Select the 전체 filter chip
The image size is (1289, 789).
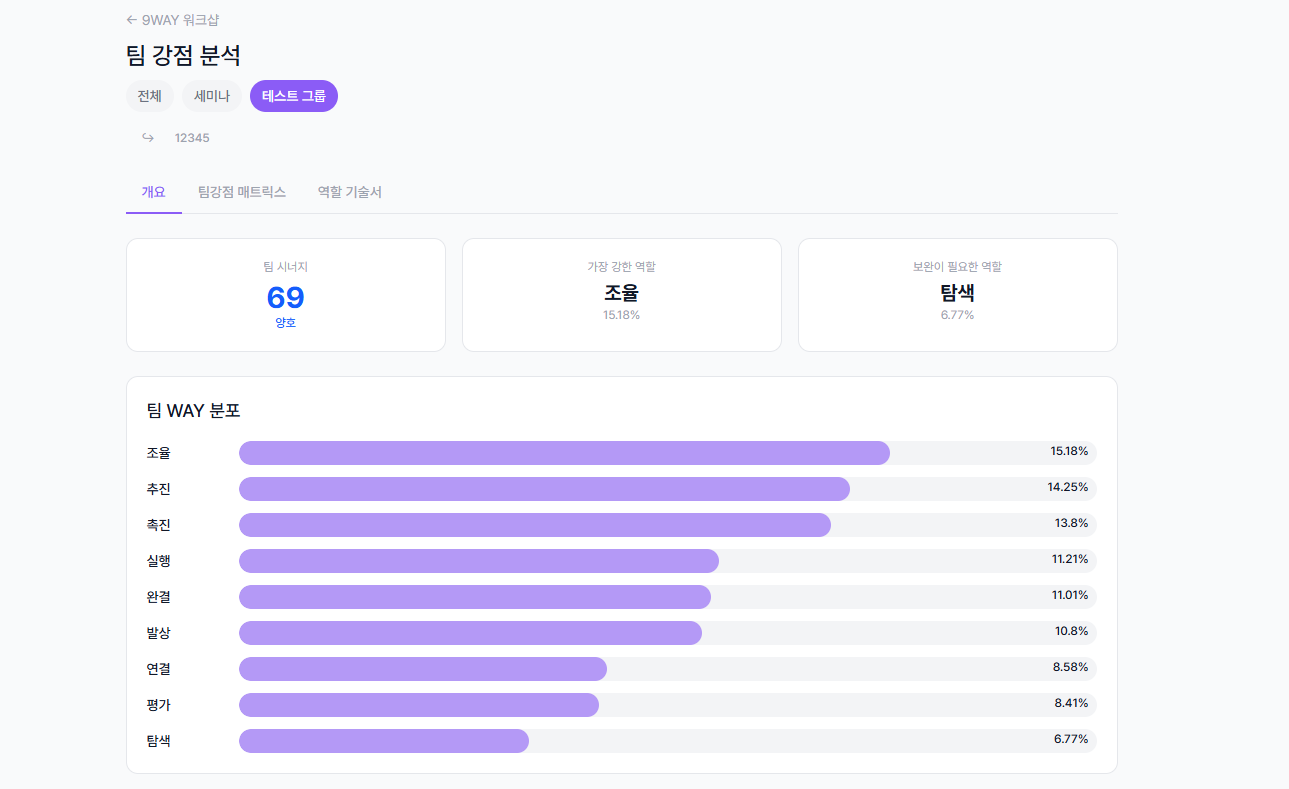(149, 95)
